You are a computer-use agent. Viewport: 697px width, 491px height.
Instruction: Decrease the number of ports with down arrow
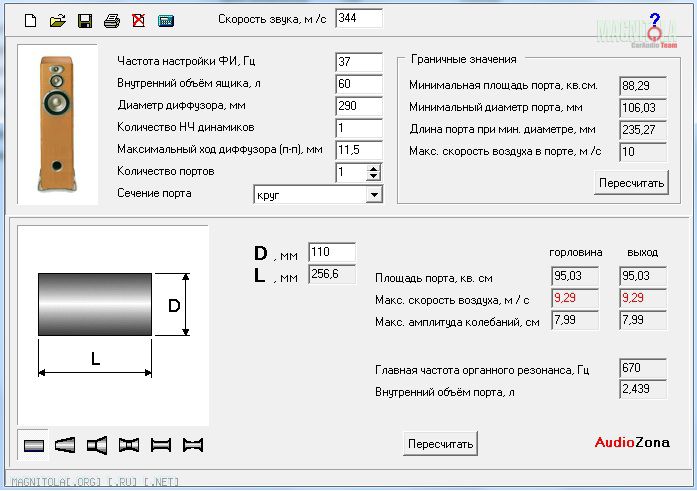(374, 176)
